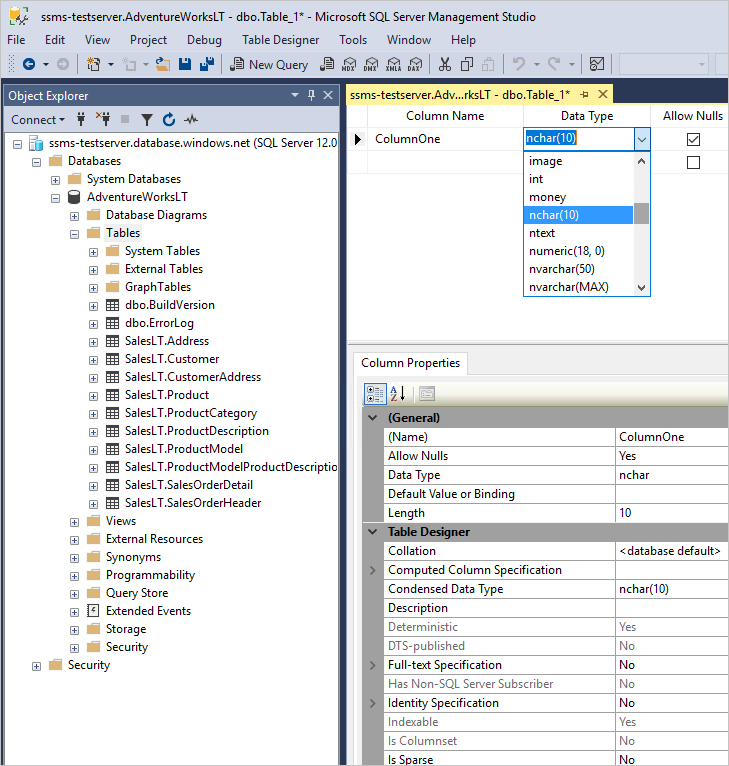Image resolution: width=729 pixels, height=766 pixels.
Task: Click the Cut scissors icon
Action: click(445, 64)
